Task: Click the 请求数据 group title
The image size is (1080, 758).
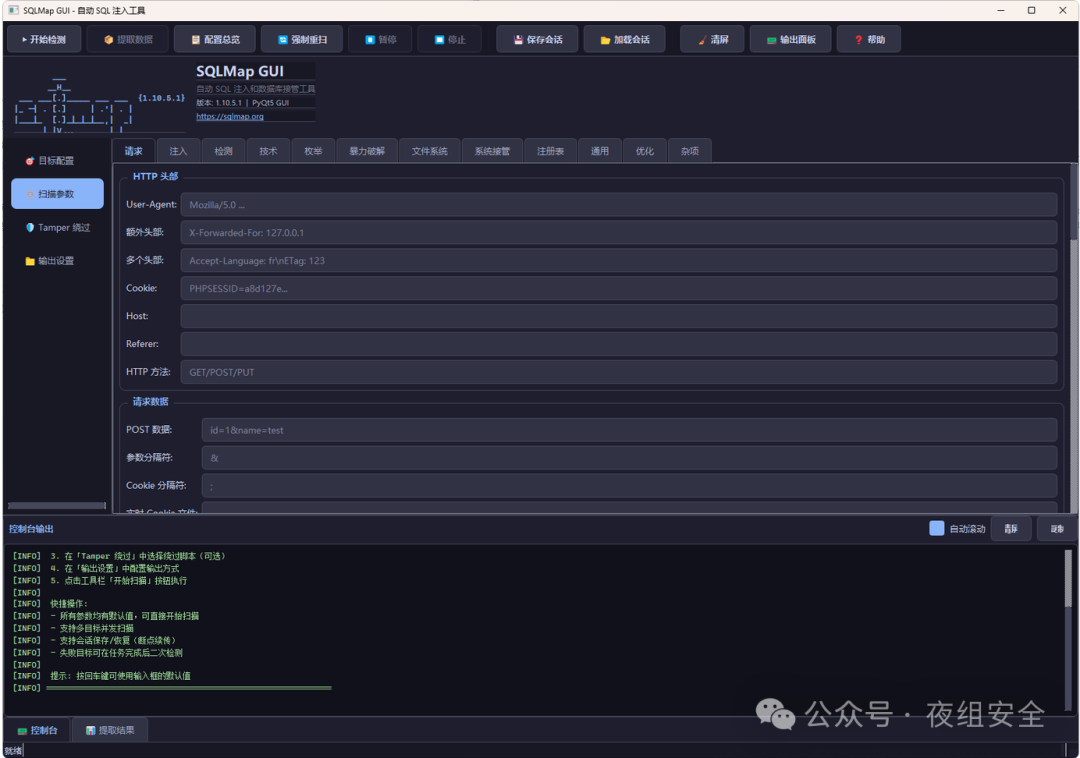Action: [x=150, y=401]
